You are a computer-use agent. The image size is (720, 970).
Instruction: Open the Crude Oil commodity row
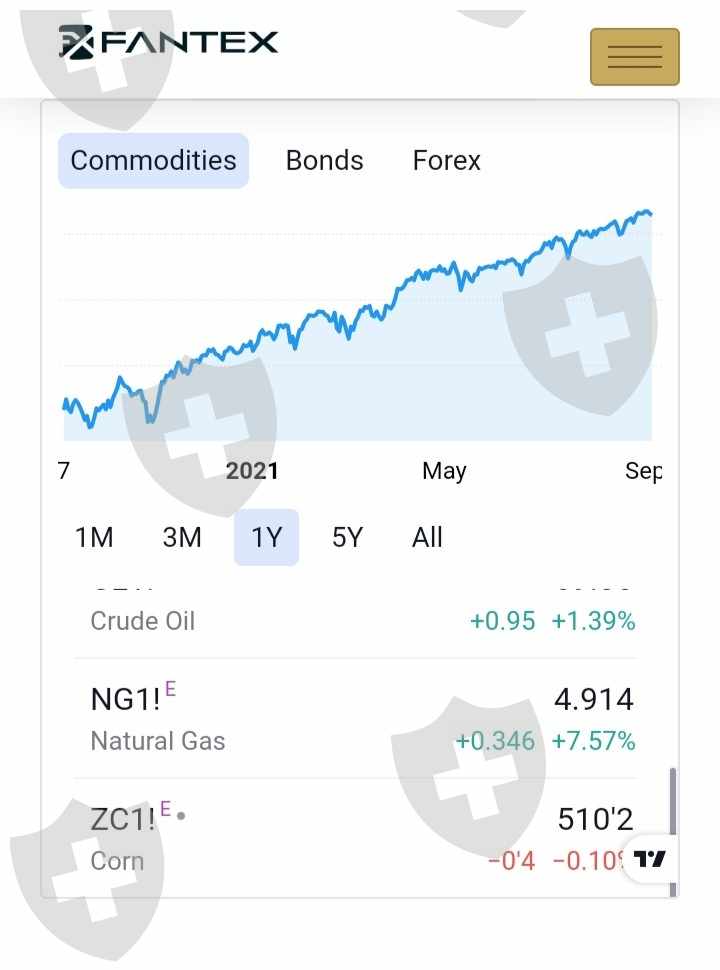click(143, 621)
